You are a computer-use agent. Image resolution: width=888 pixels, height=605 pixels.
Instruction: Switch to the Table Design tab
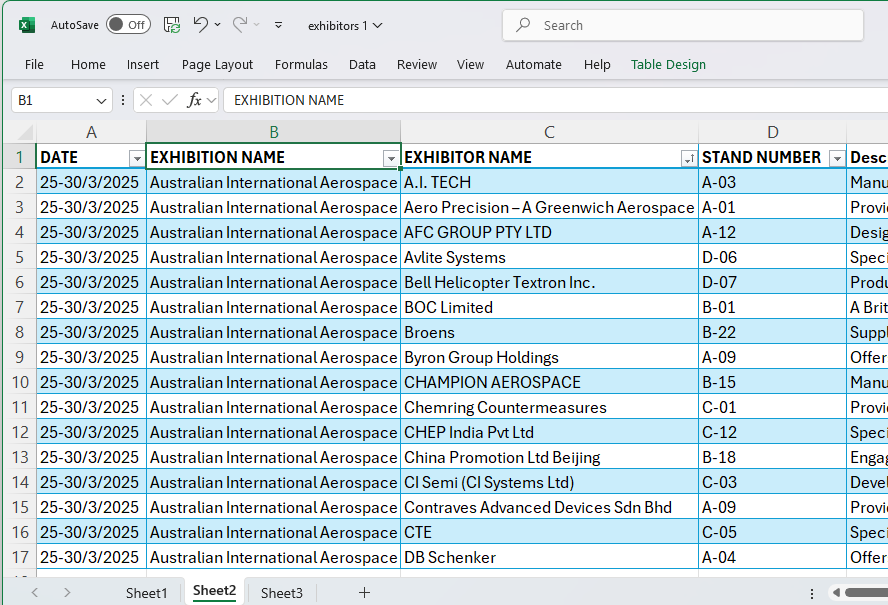tap(668, 65)
